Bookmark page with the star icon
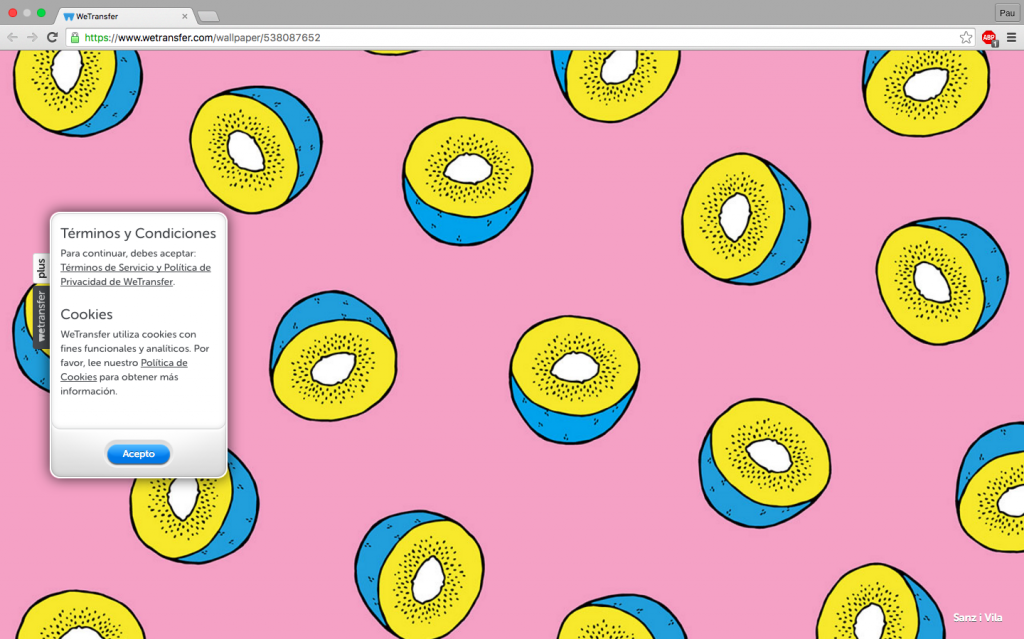Screen dimensions: 1024x639 (965, 37)
